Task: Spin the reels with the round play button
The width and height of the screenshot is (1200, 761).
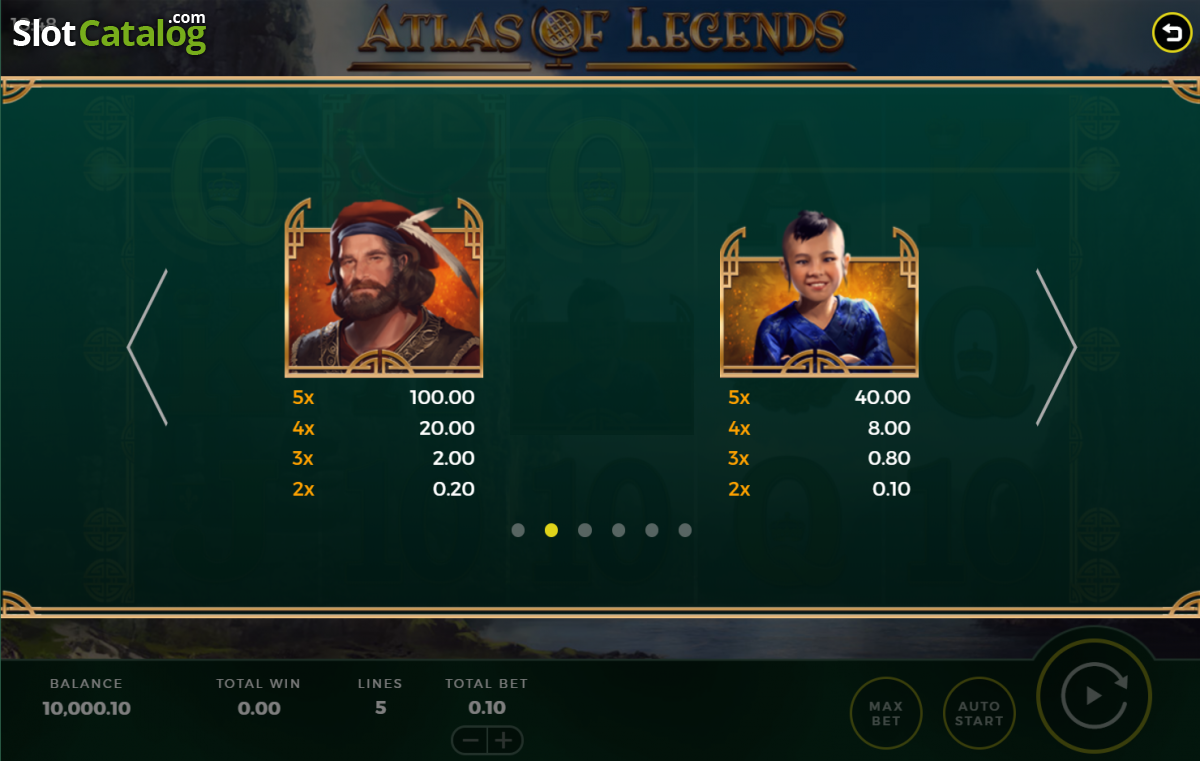Action: pyautogui.click(x=1094, y=694)
